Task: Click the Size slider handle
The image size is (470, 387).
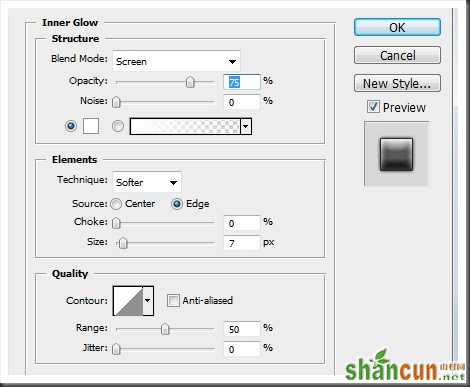Action: pyautogui.click(x=123, y=243)
